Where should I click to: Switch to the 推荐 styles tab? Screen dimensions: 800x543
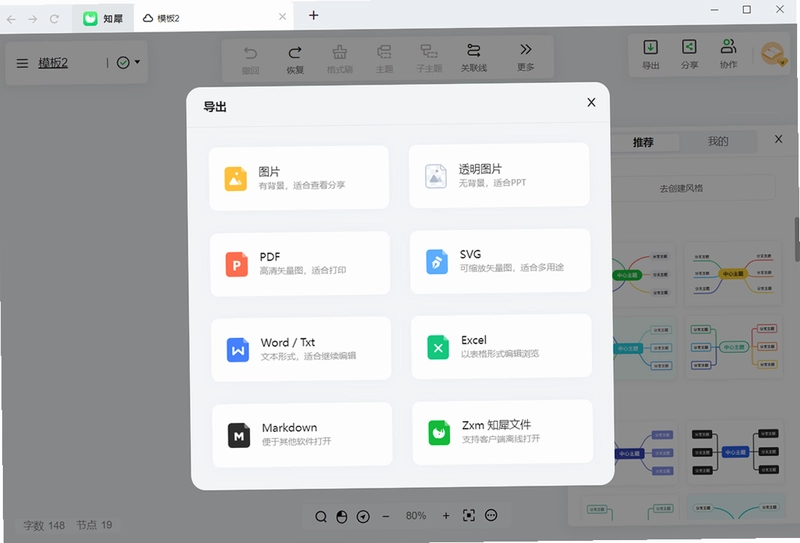point(643,142)
